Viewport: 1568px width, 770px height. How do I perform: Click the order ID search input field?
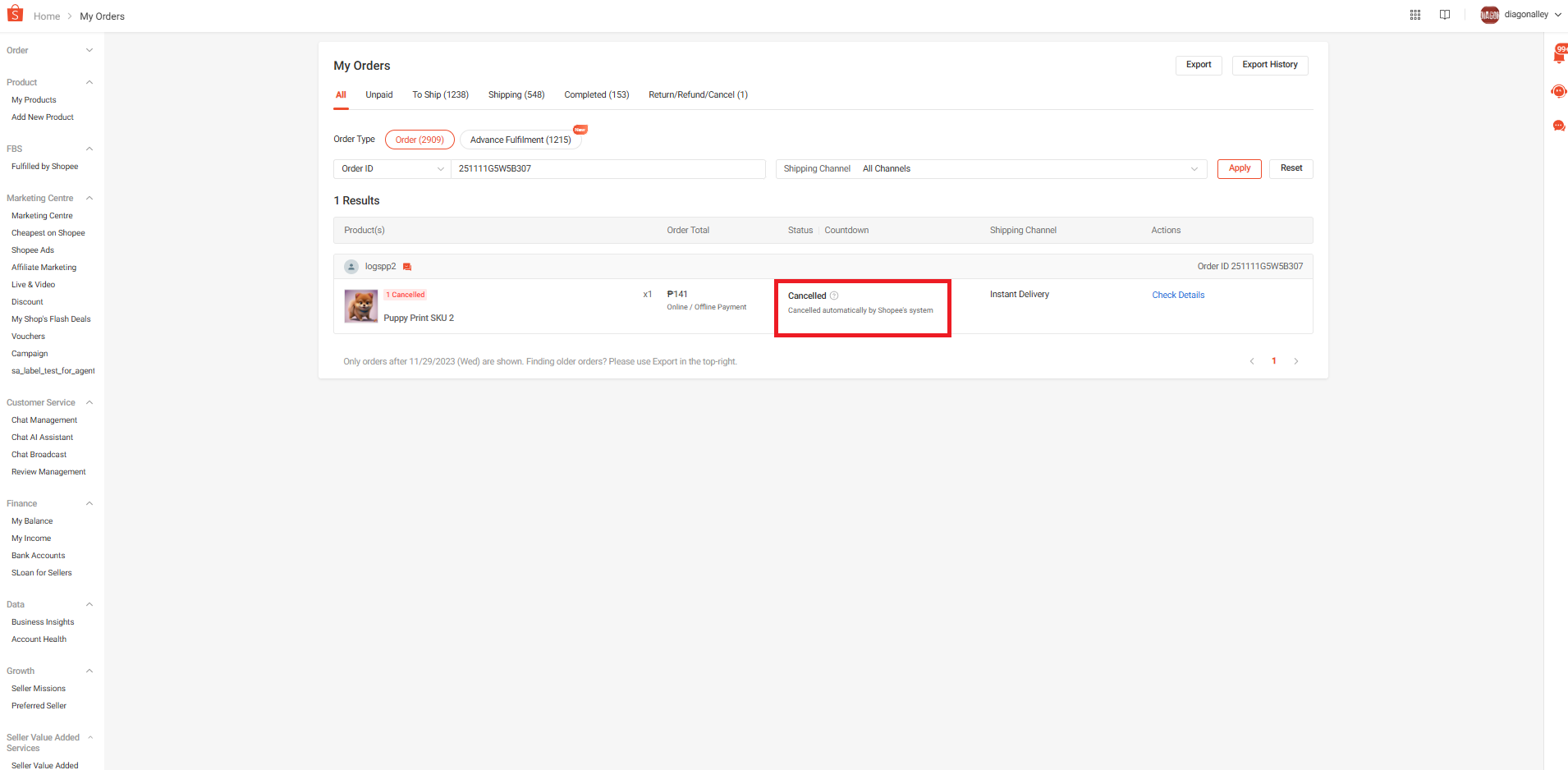tap(608, 169)
